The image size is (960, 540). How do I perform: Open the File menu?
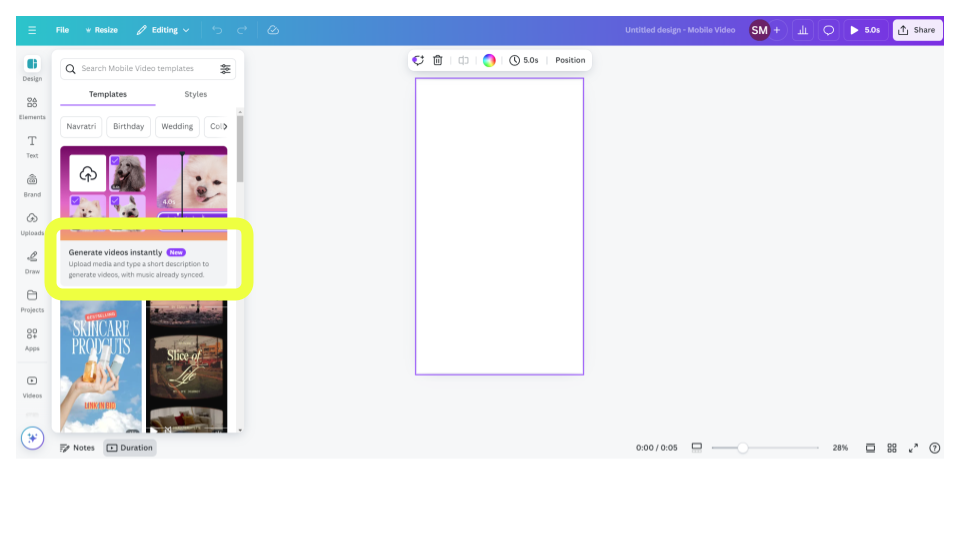(62, 30)
